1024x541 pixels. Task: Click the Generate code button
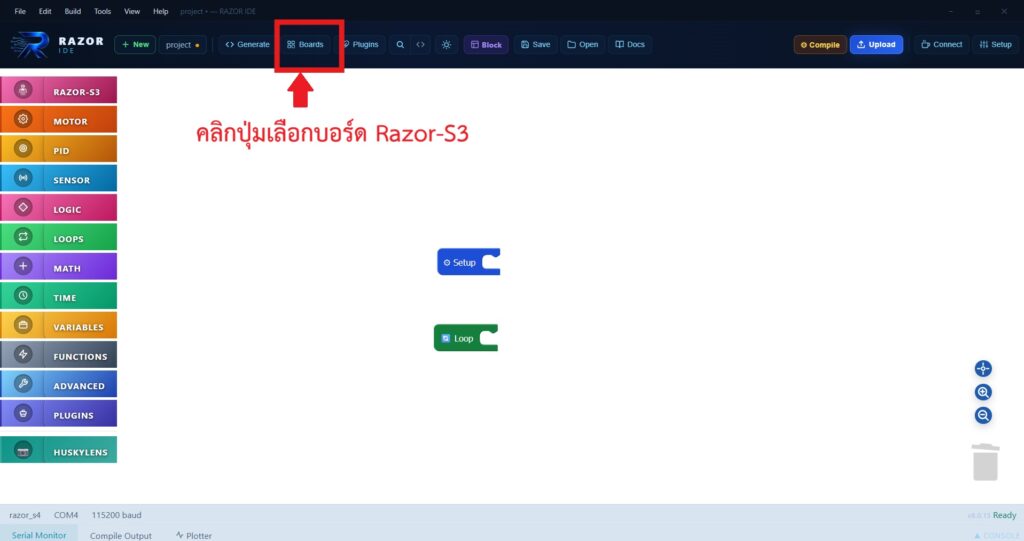(247, 44)
